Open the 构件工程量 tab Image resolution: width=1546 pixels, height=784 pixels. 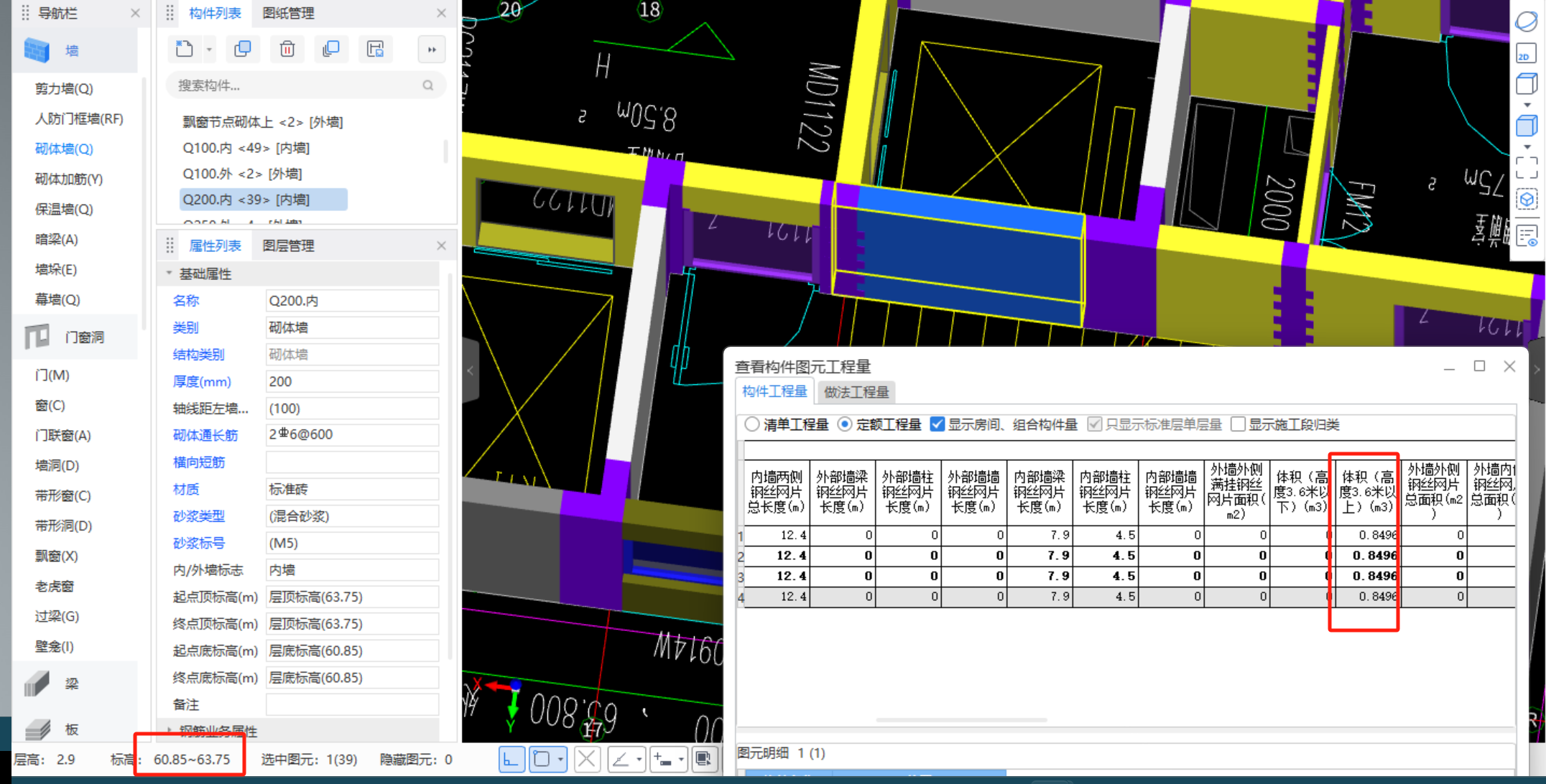click(775, 391)
